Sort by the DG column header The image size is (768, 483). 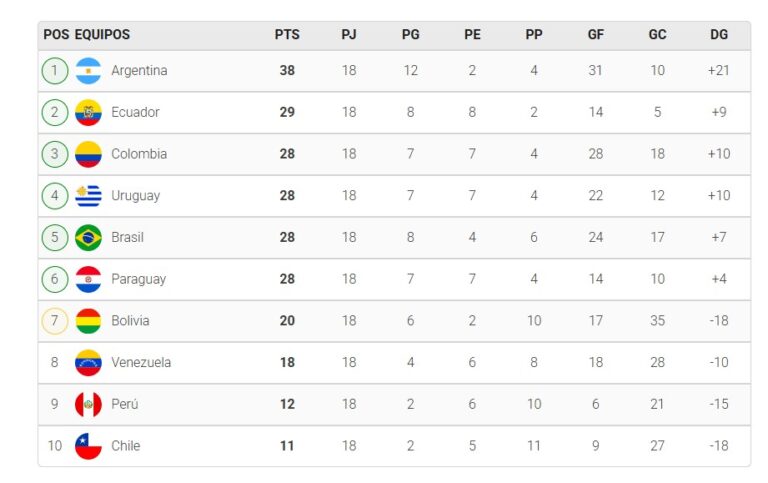click(x=719, y=34)
